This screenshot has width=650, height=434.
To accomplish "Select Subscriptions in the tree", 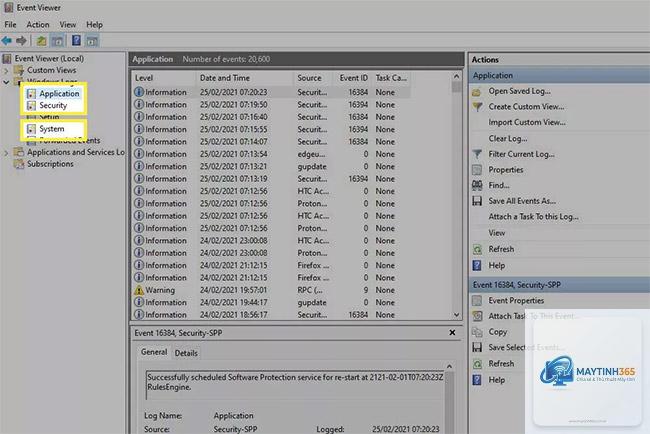I will pos(50,164).
